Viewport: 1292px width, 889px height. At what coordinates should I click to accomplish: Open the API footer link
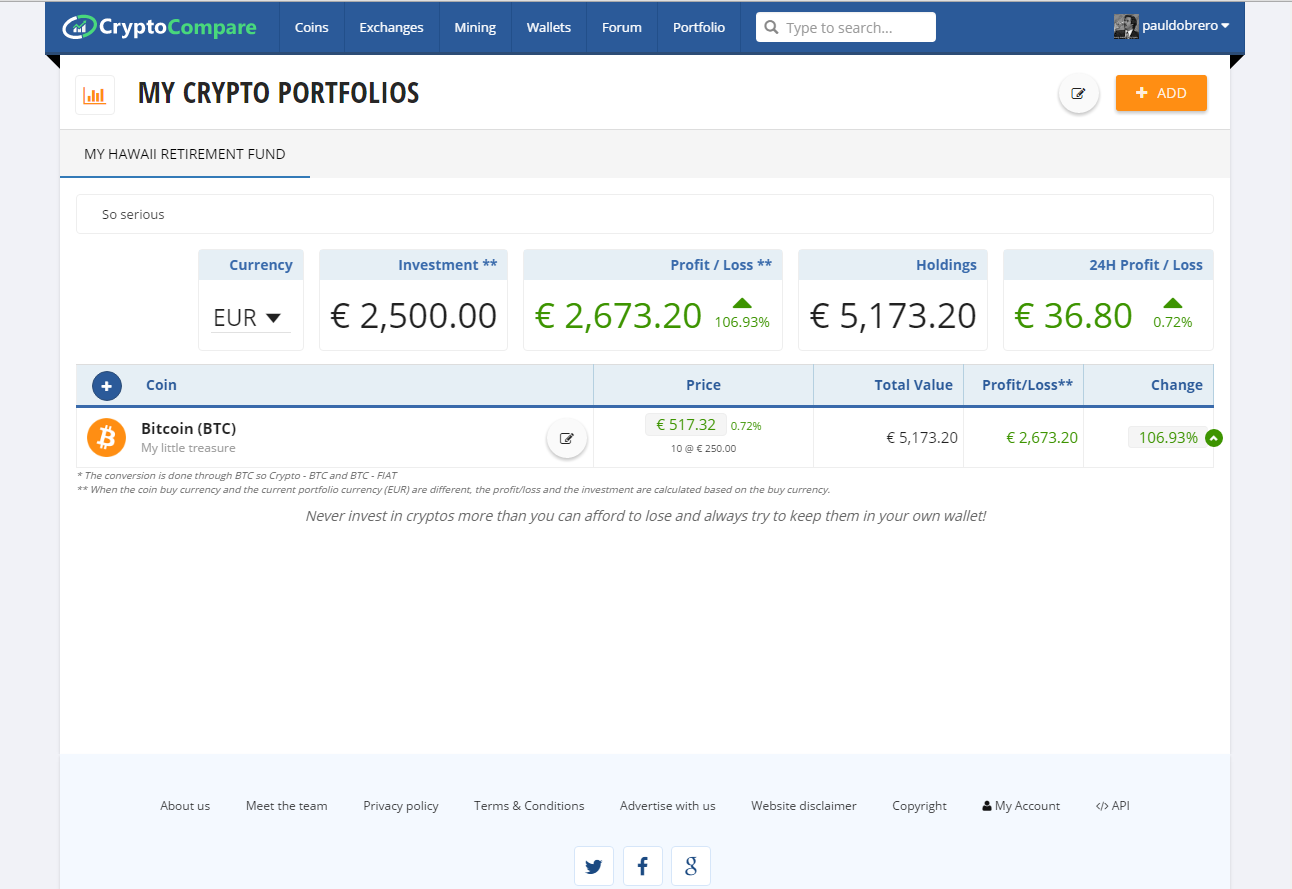[x=1113, y=806]
